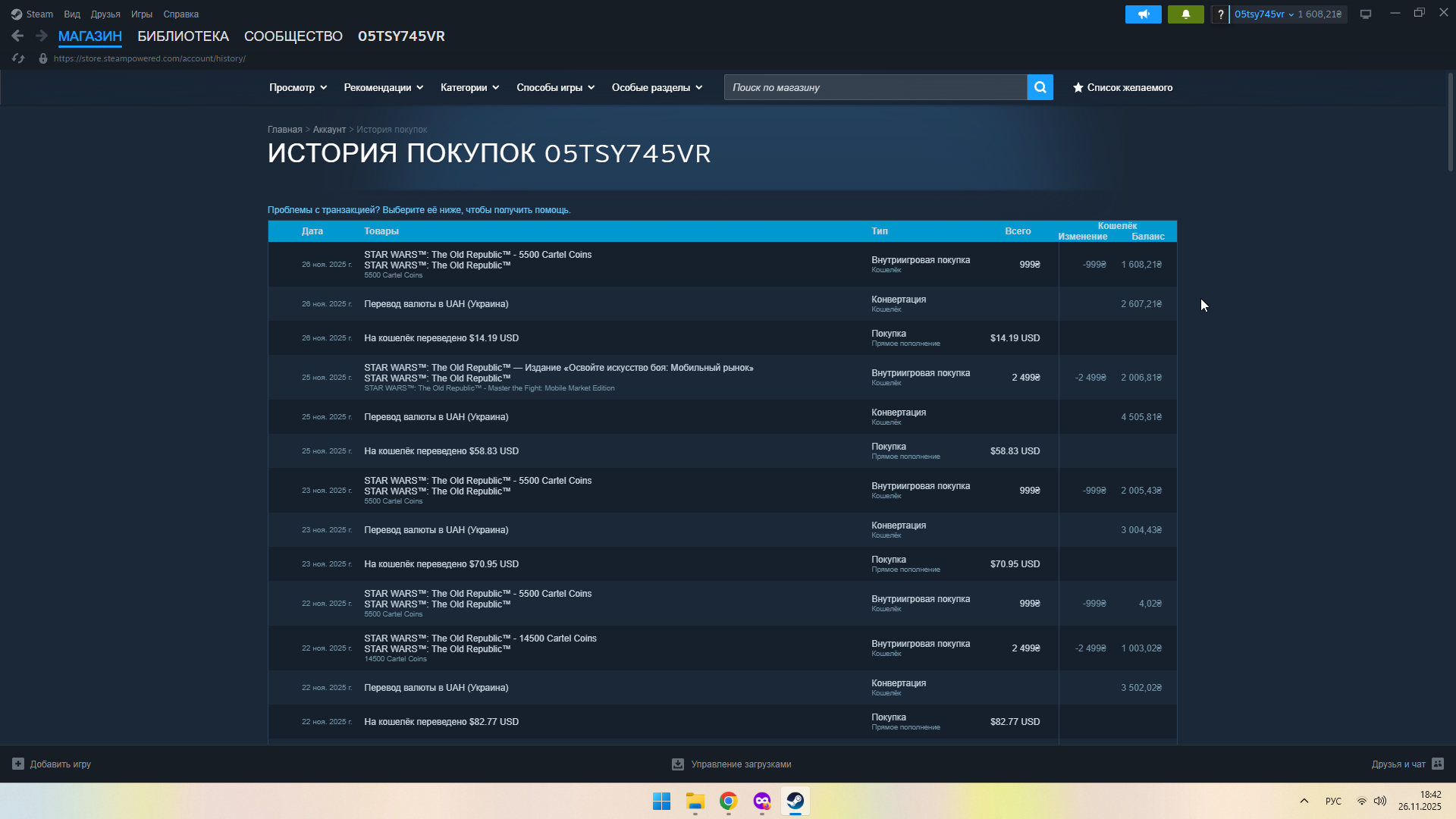
Task: Click the announcements megaphone icon
Action: [x=1143, y=14]
